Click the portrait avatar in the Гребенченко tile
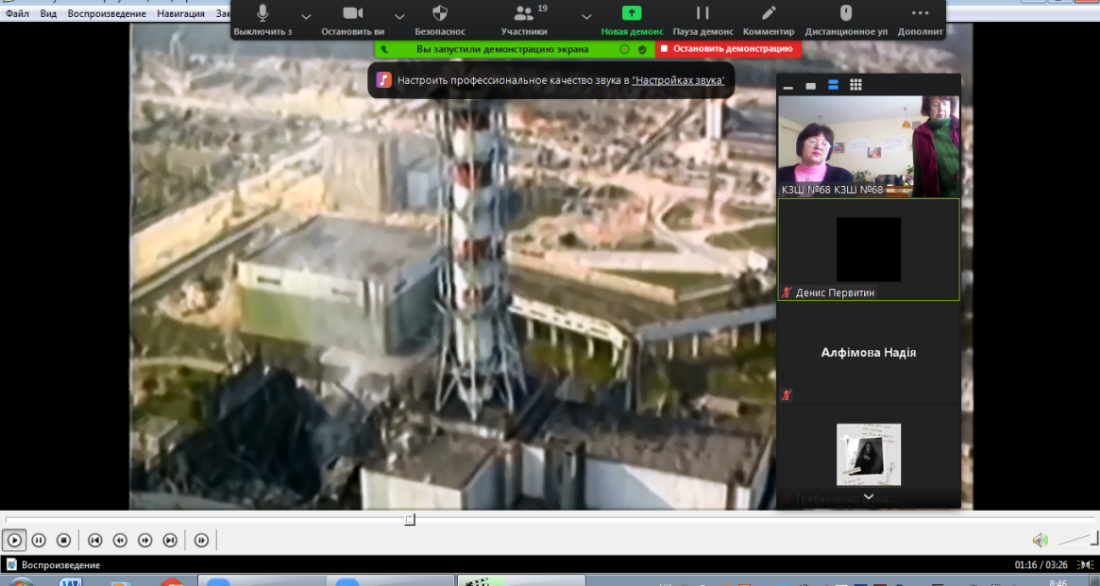Viewport: 1100px width, 586px height. [868, 454]
